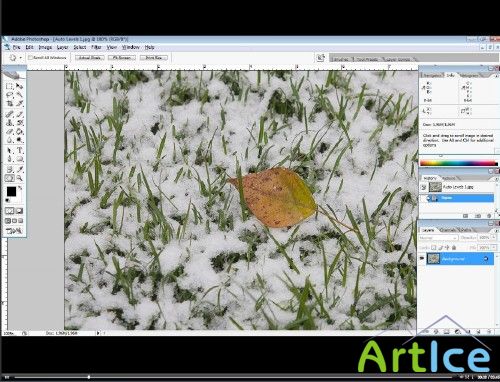Viewport: 500px width, 382px height.
Task: Open the layer blend mode Normal dropdown
Action: pos(438,238)
